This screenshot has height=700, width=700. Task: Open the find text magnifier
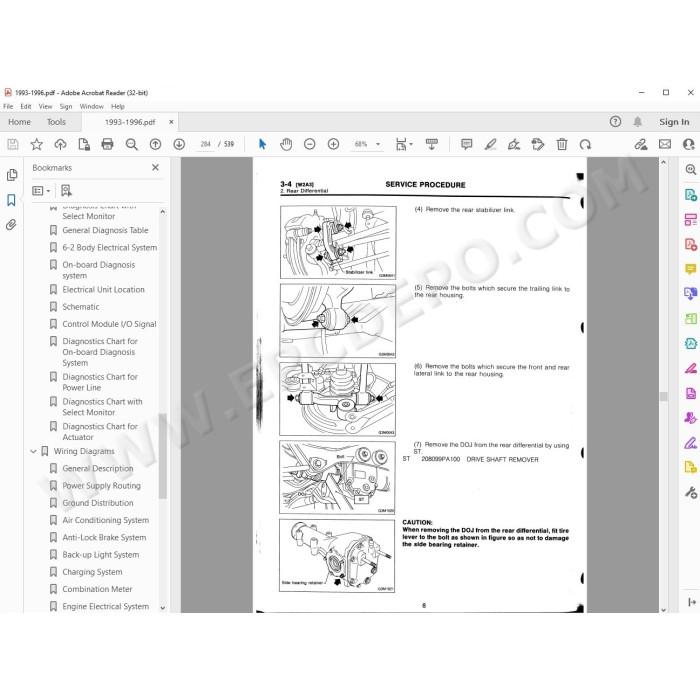point(132,144)
